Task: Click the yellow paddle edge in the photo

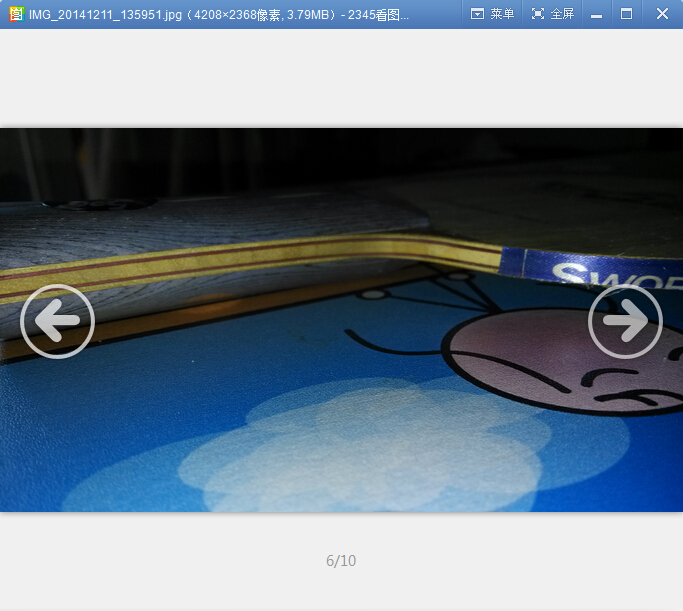Action: coord(300,252)
